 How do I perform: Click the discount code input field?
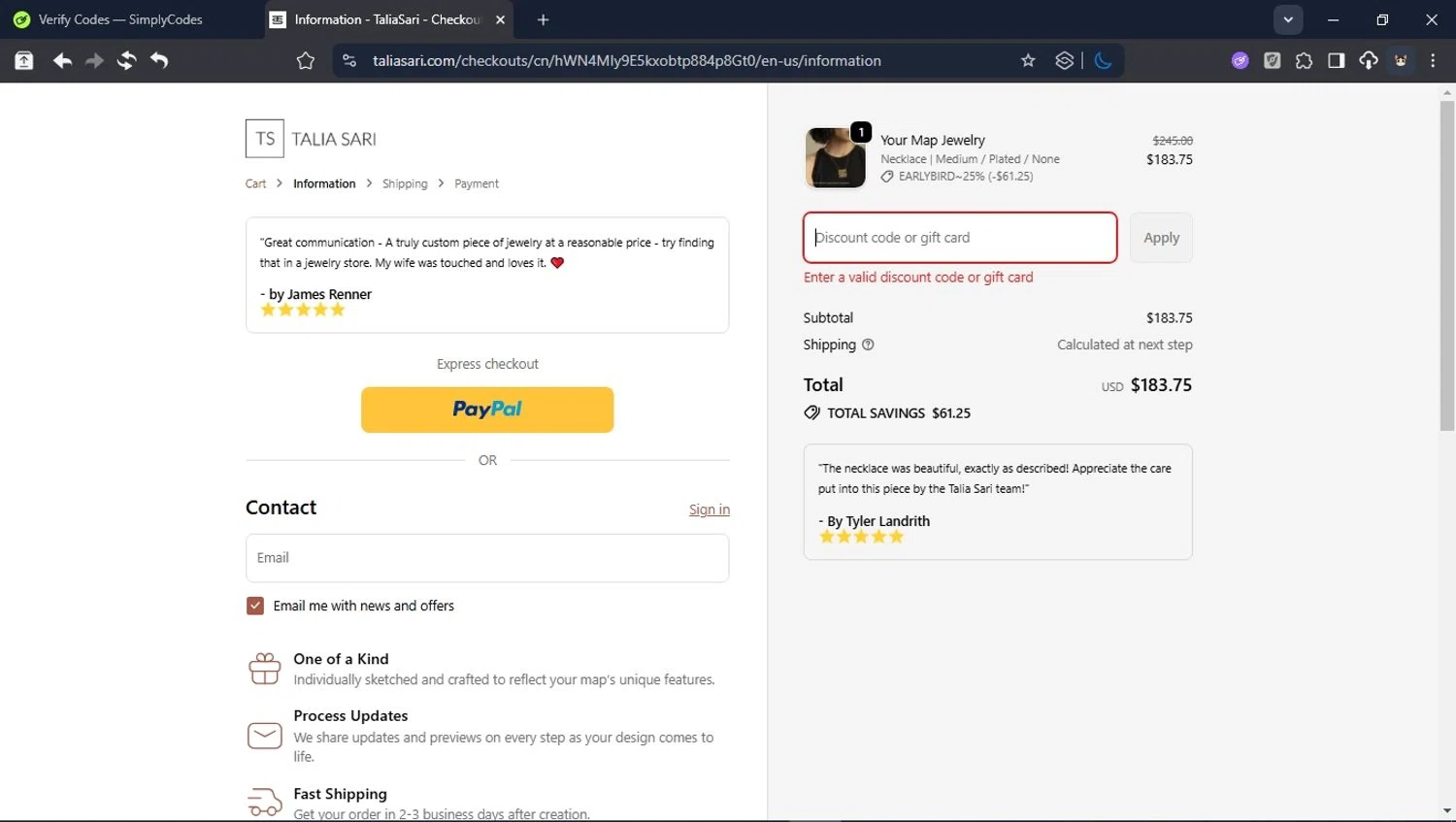click(960, 238)
